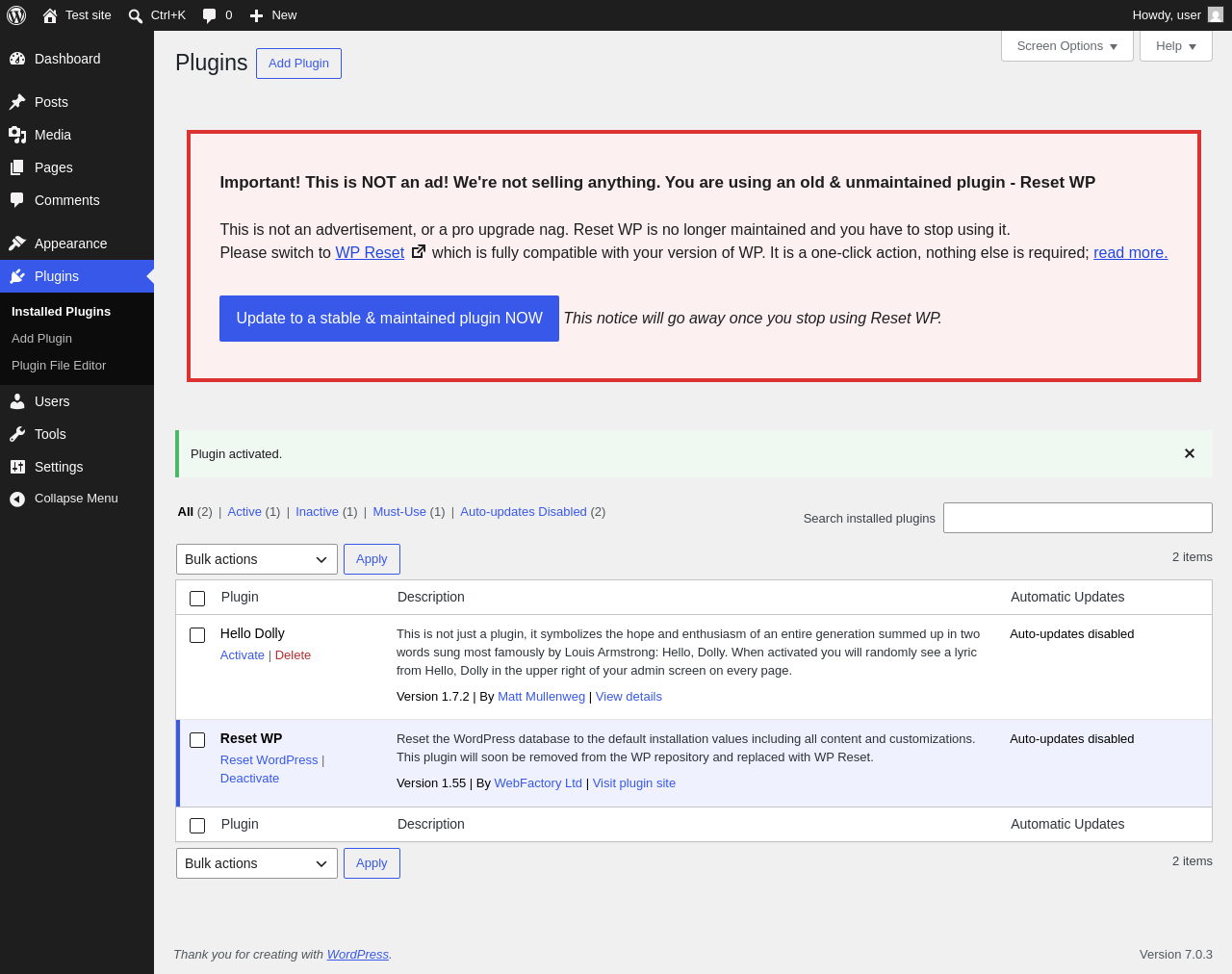The height and width of the screenshot is (974, 1232).
Task: Focus the Search installed plugins field
Action: [1078, 518]
